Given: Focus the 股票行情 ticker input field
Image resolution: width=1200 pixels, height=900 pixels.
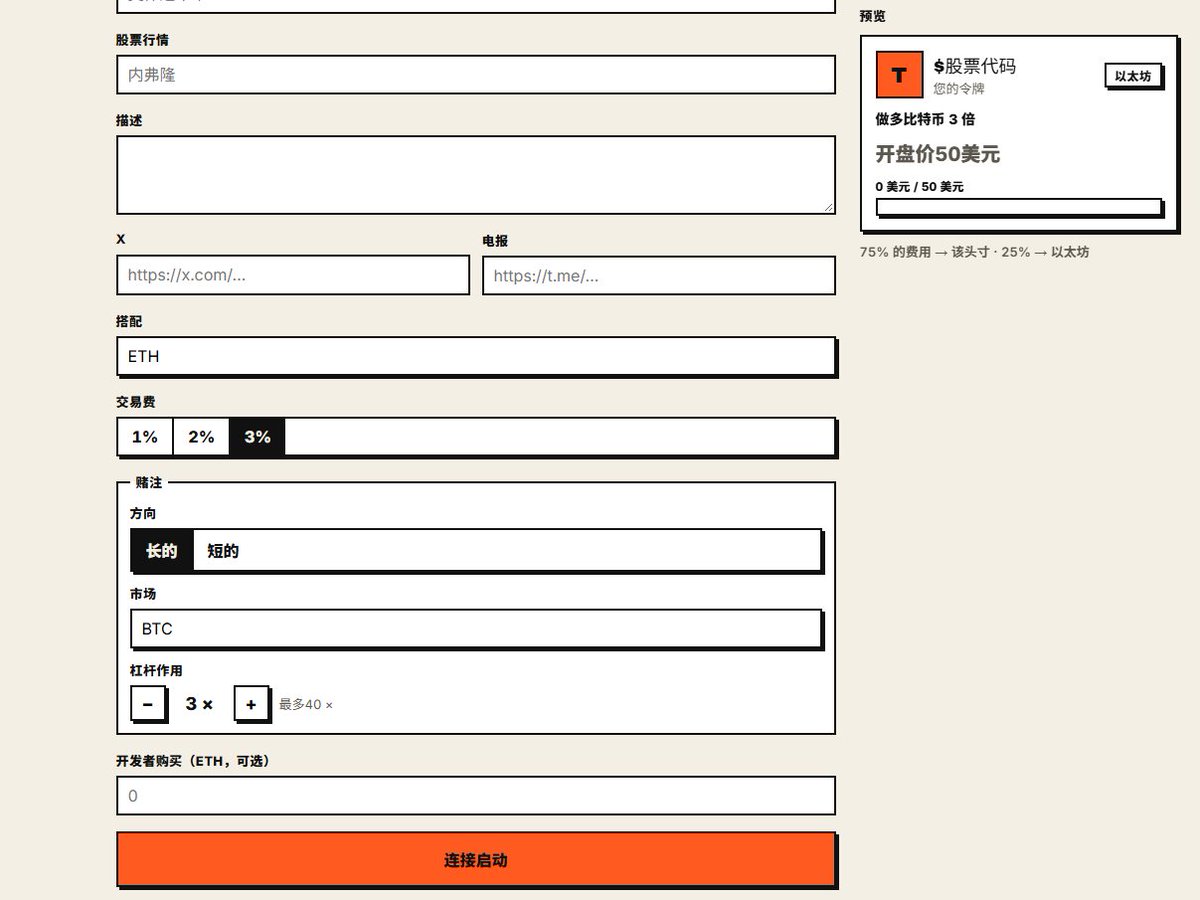Looking at the screenshot, I should tap(476, 75).
